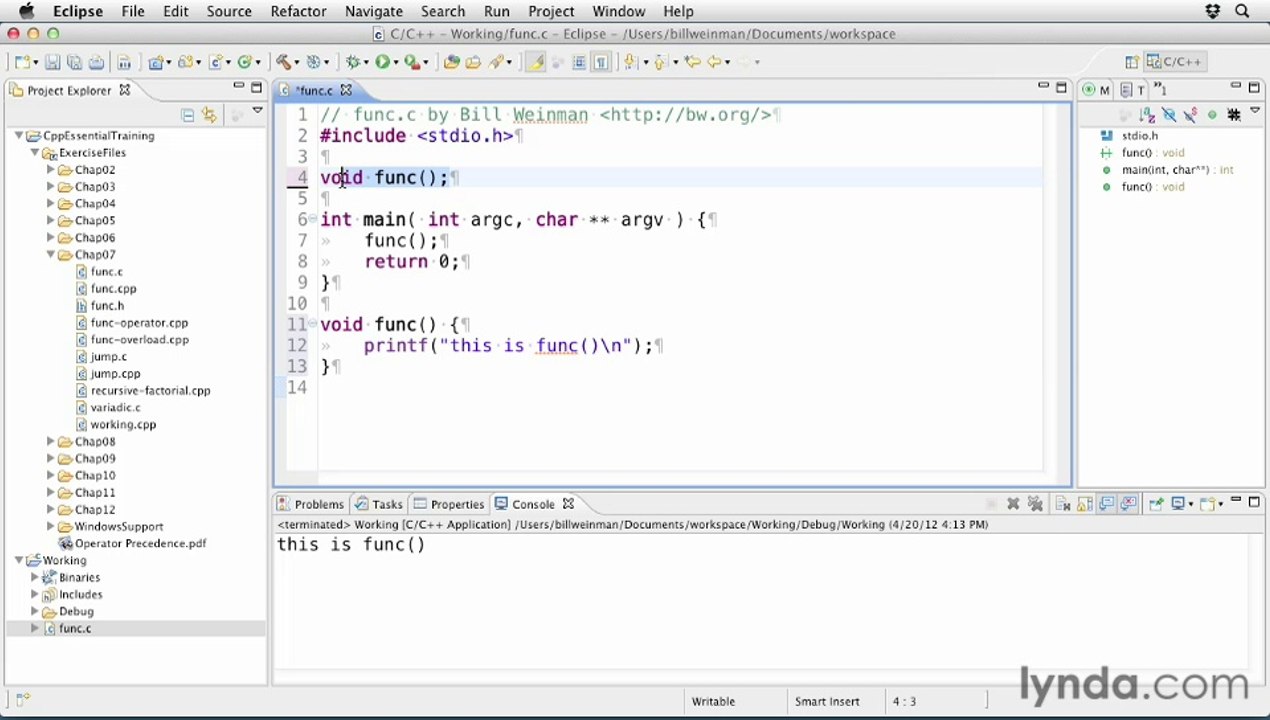Open the Outline view menu triangle
1270x720 pixels.
1255,110
